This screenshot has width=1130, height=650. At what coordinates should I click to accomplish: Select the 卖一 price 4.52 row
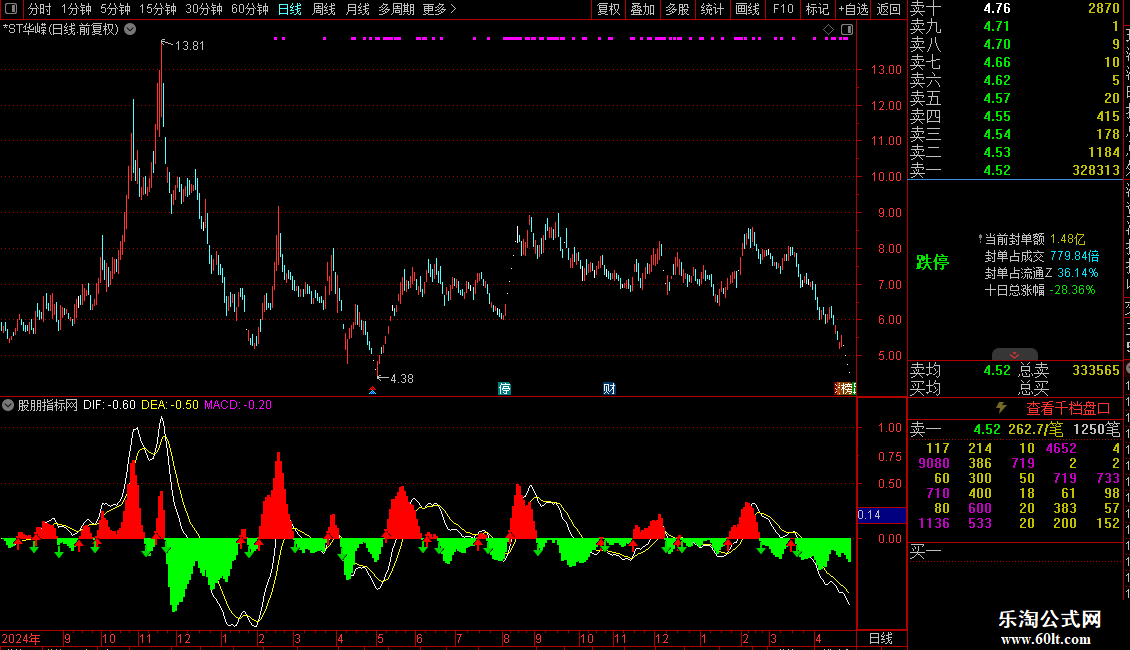1015,171
